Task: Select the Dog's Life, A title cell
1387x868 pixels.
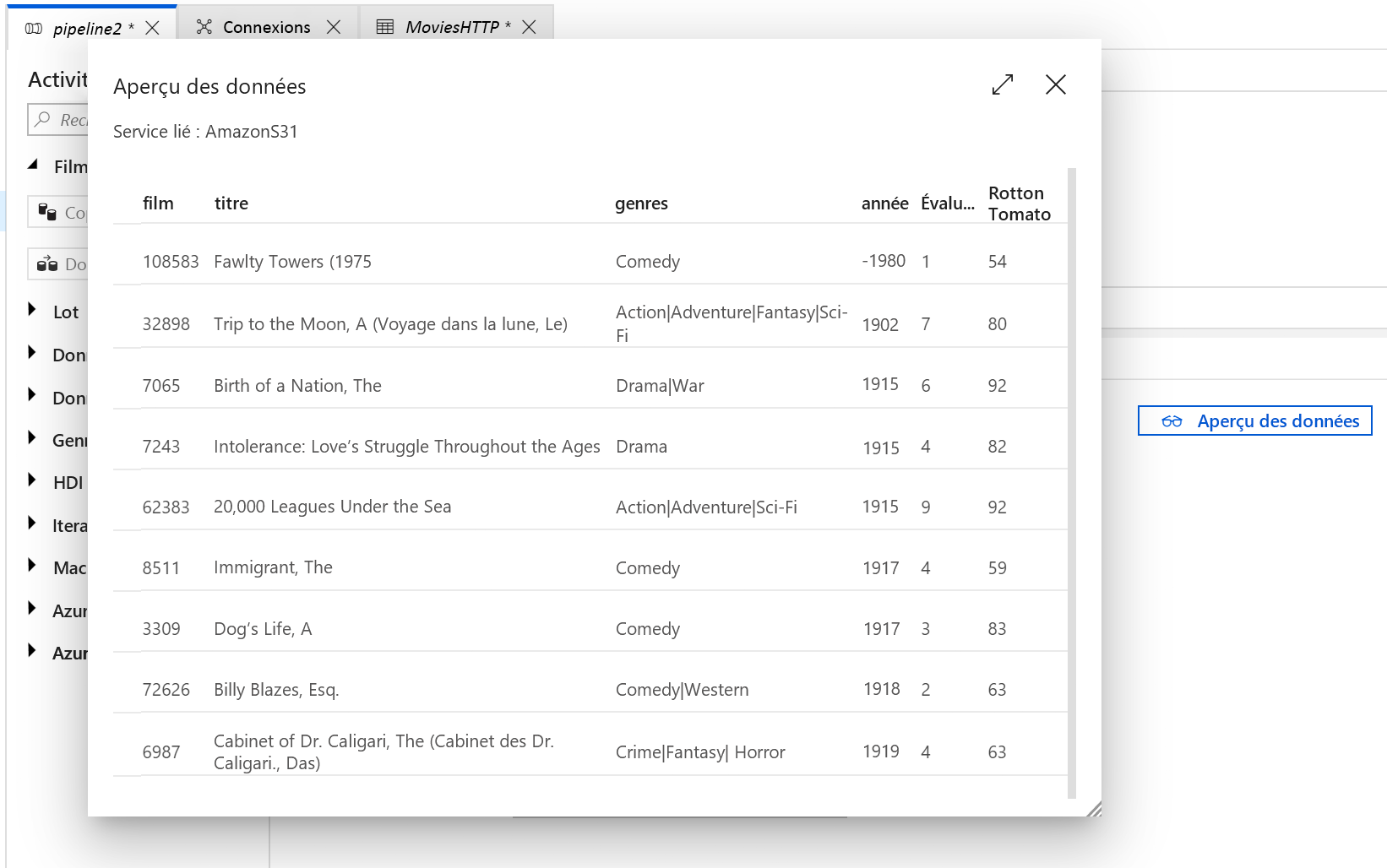Action: click(263, 629)
